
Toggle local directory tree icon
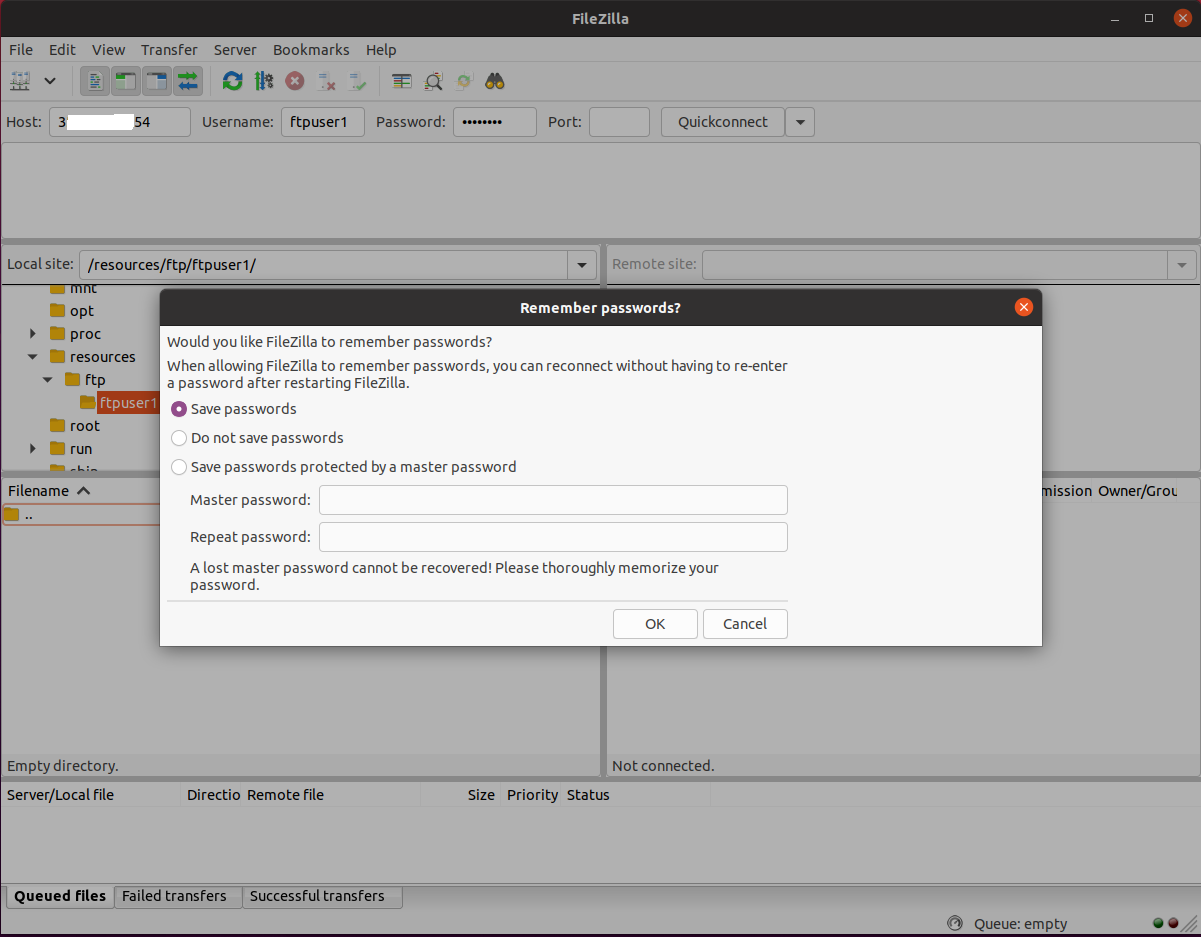tap(126, 80)
